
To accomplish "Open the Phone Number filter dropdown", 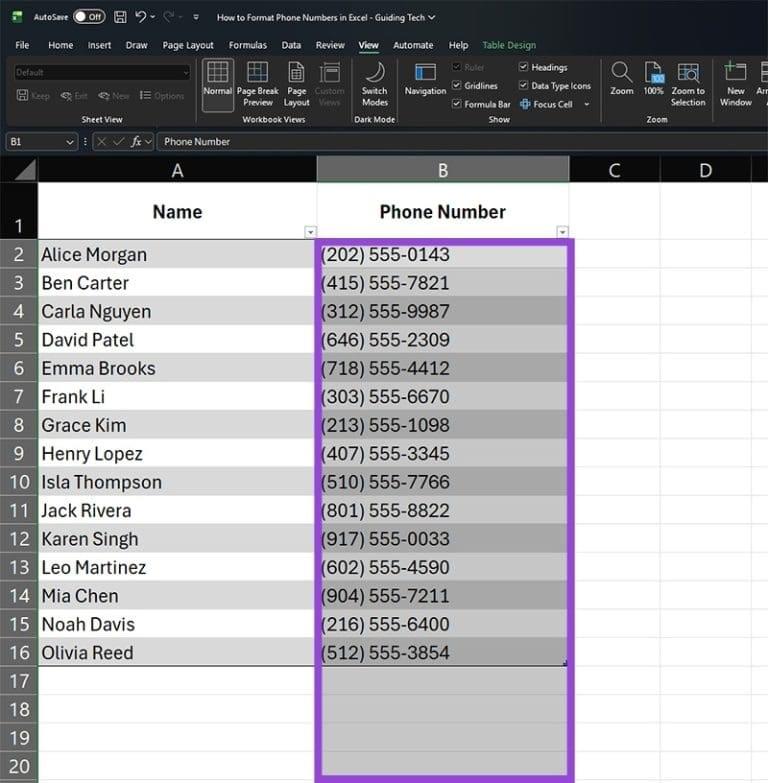I will pos(562,232).
